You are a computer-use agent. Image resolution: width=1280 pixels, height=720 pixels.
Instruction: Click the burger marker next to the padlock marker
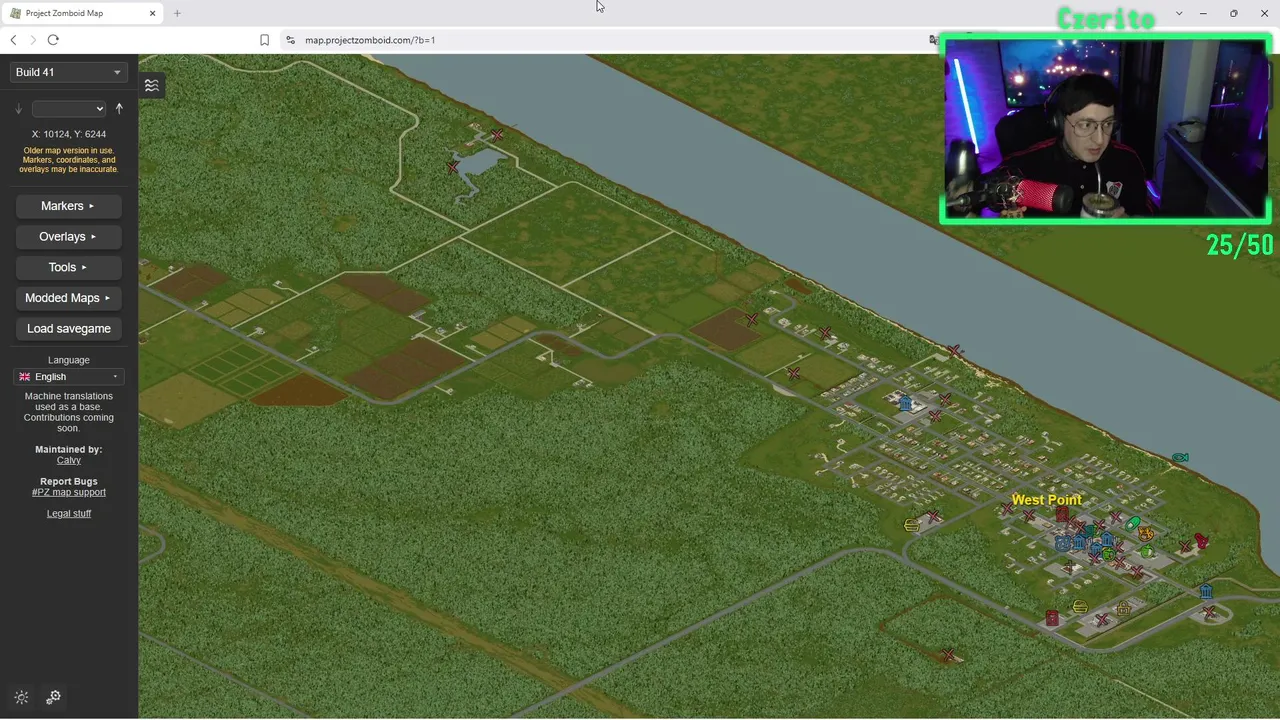[1080, 606]
